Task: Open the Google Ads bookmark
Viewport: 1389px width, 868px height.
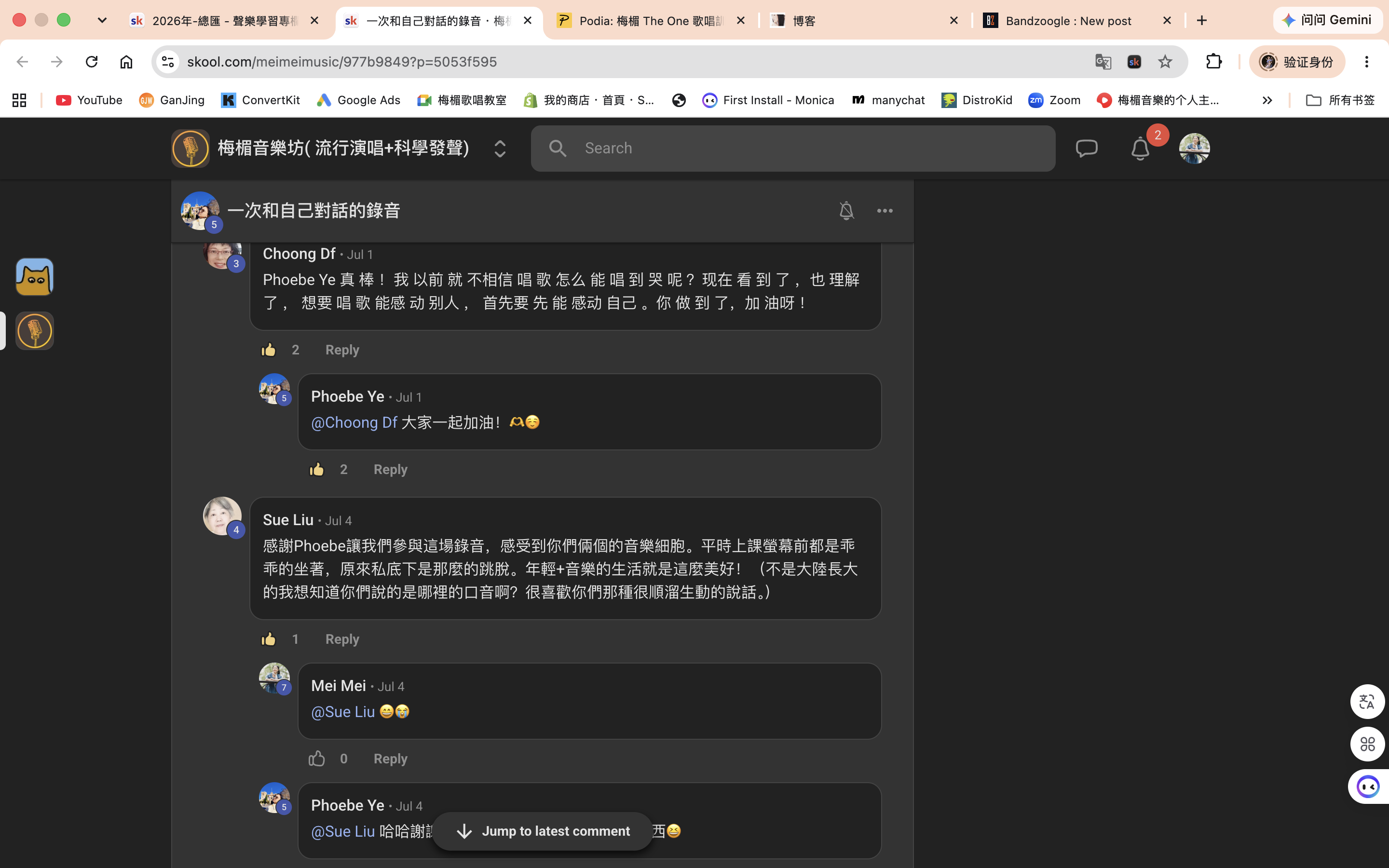Action: point(358,100)
